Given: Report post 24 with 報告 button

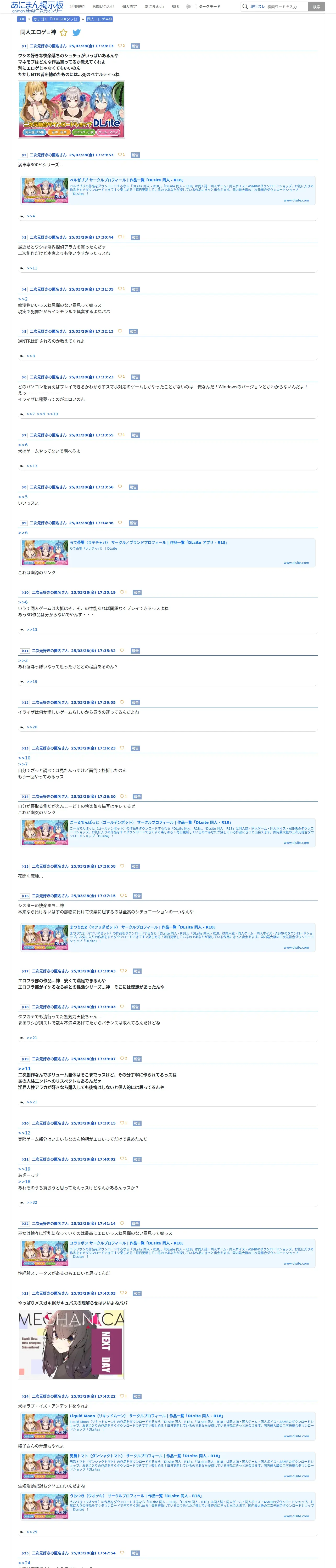Looking at the screenshot, I should click(137, 1396).
